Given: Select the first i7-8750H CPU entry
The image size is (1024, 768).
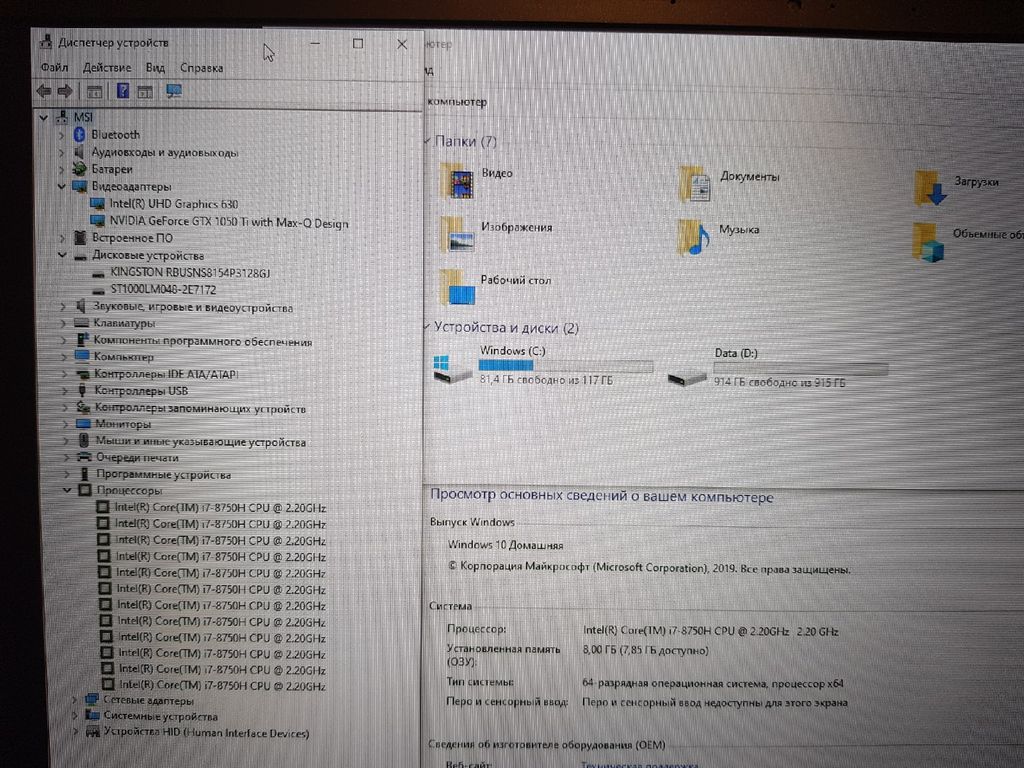Looking at the screenshot, I should (220, 507).
